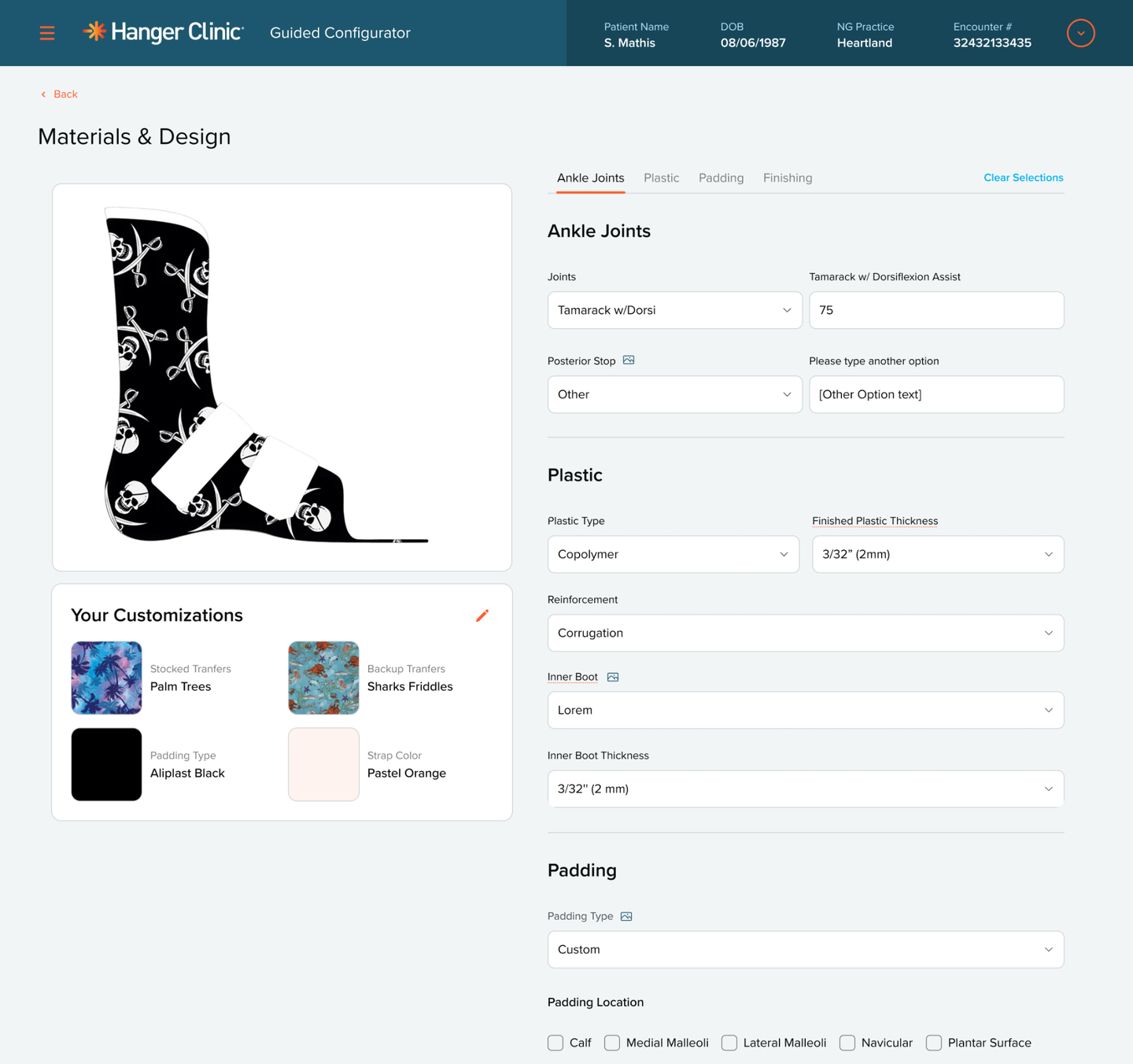
Task: Select Navicular padding location
Action: [847, 1043]
